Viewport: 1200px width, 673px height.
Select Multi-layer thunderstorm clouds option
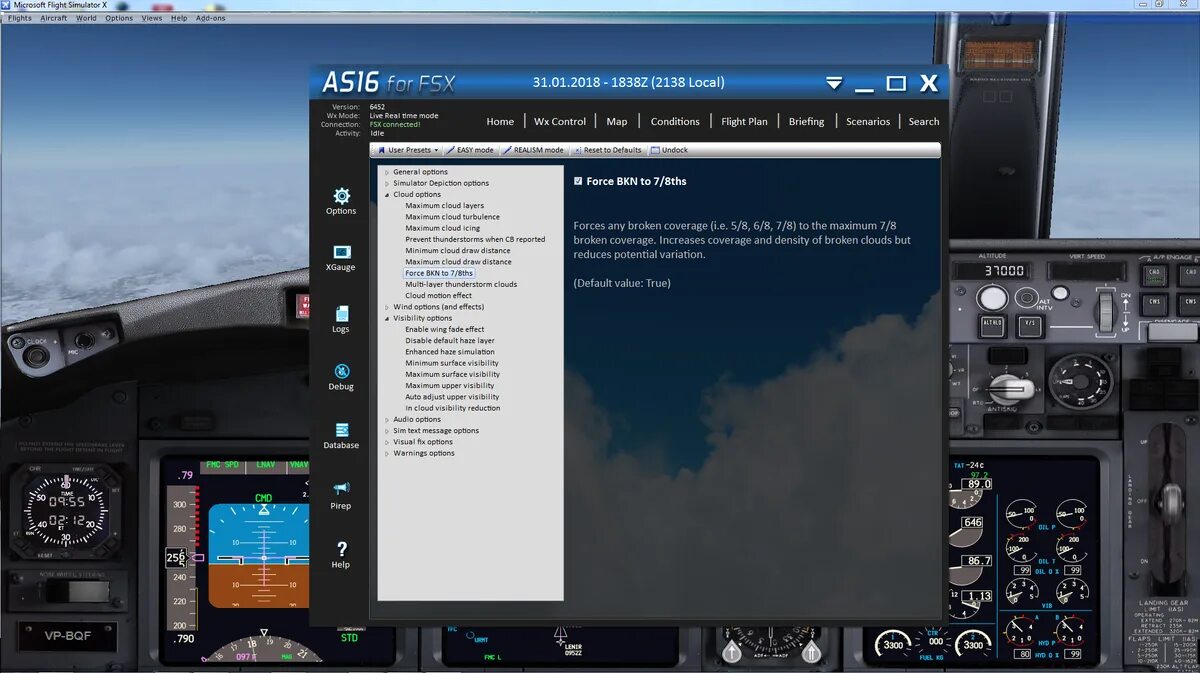point(461,284)
